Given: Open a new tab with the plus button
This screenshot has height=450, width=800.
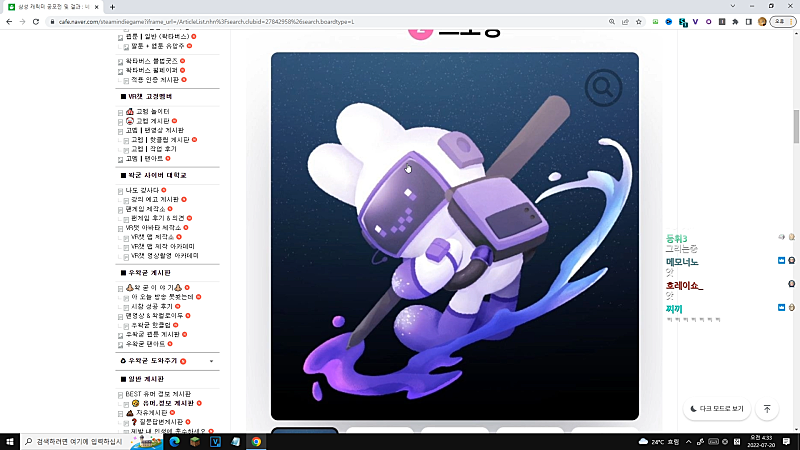Looking at the screenshot, I should click(x=112, y=7).
